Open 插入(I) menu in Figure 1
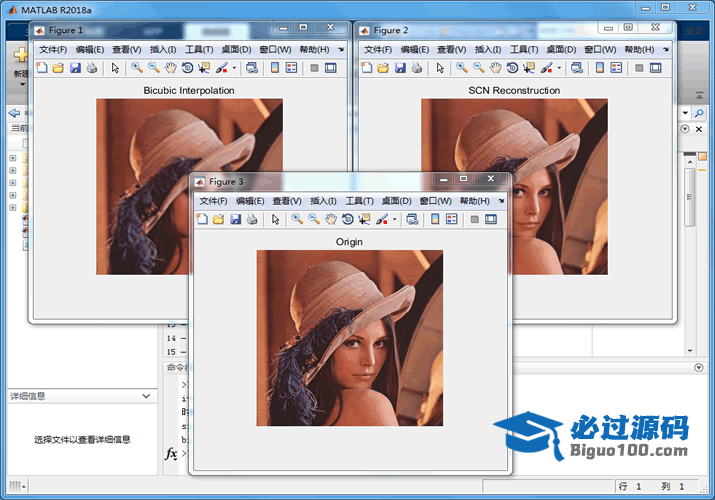The image size is (715, 500). click(163, 49)
